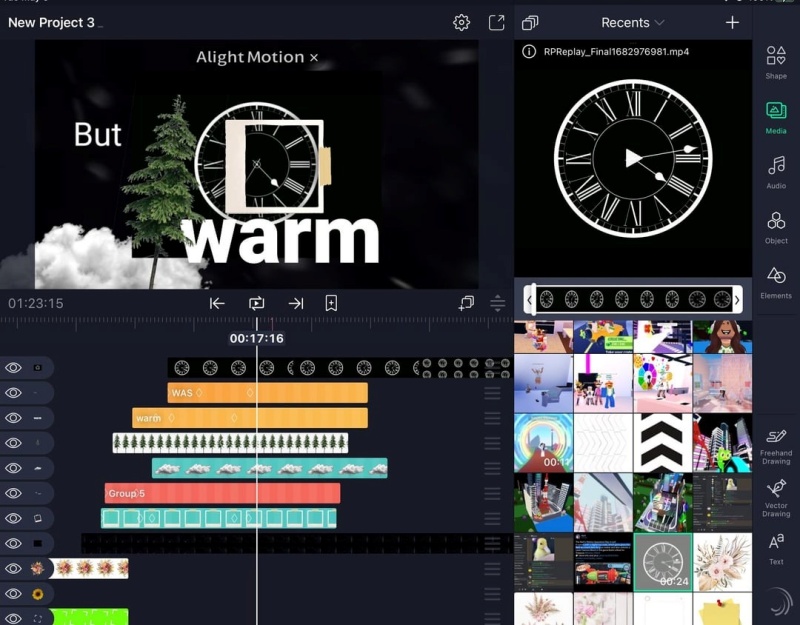
Task: Select the warm clip on timeline
Action: click(250, 418)
